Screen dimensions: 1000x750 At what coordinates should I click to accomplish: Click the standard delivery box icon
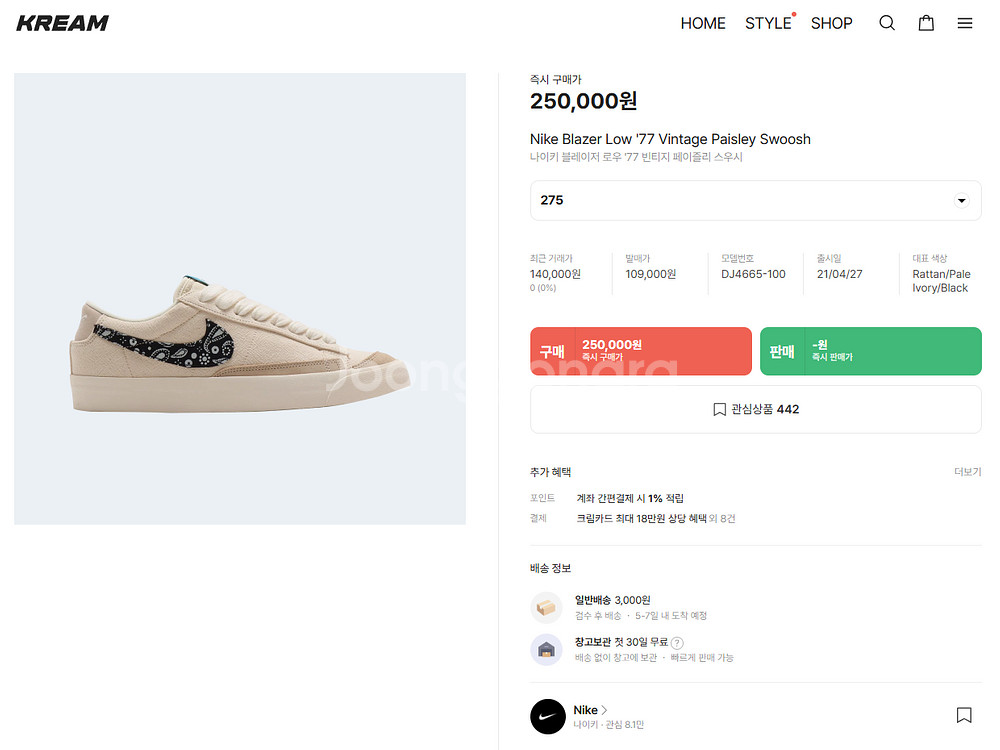click(x=547, y=607)
